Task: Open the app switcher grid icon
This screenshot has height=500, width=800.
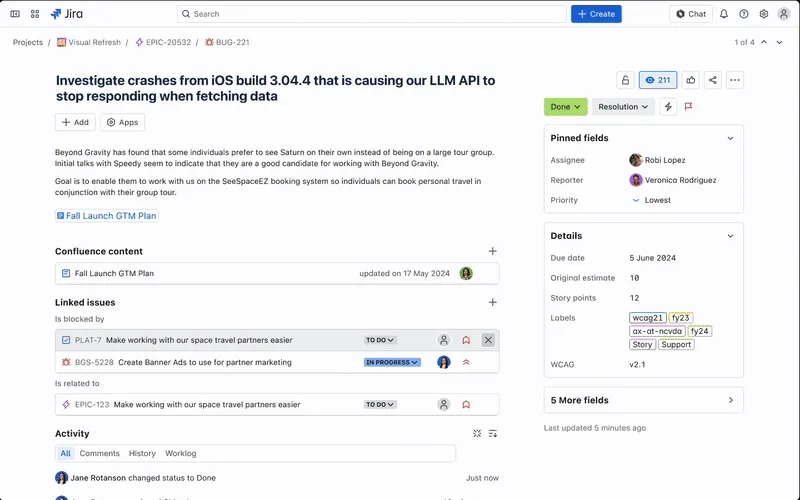Action: coord(35,14)
